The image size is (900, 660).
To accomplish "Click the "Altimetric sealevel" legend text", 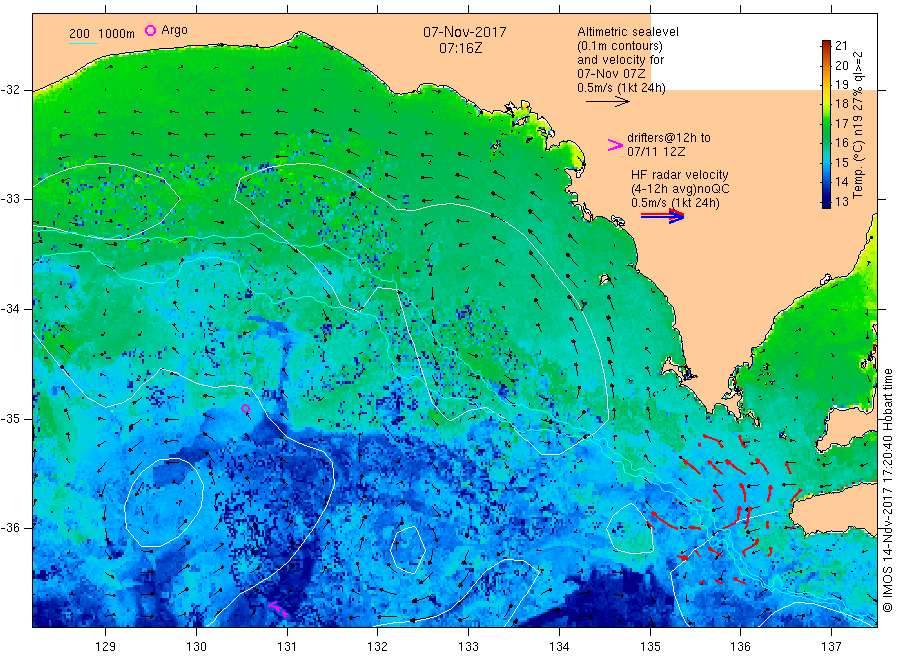I will point(627,32).
